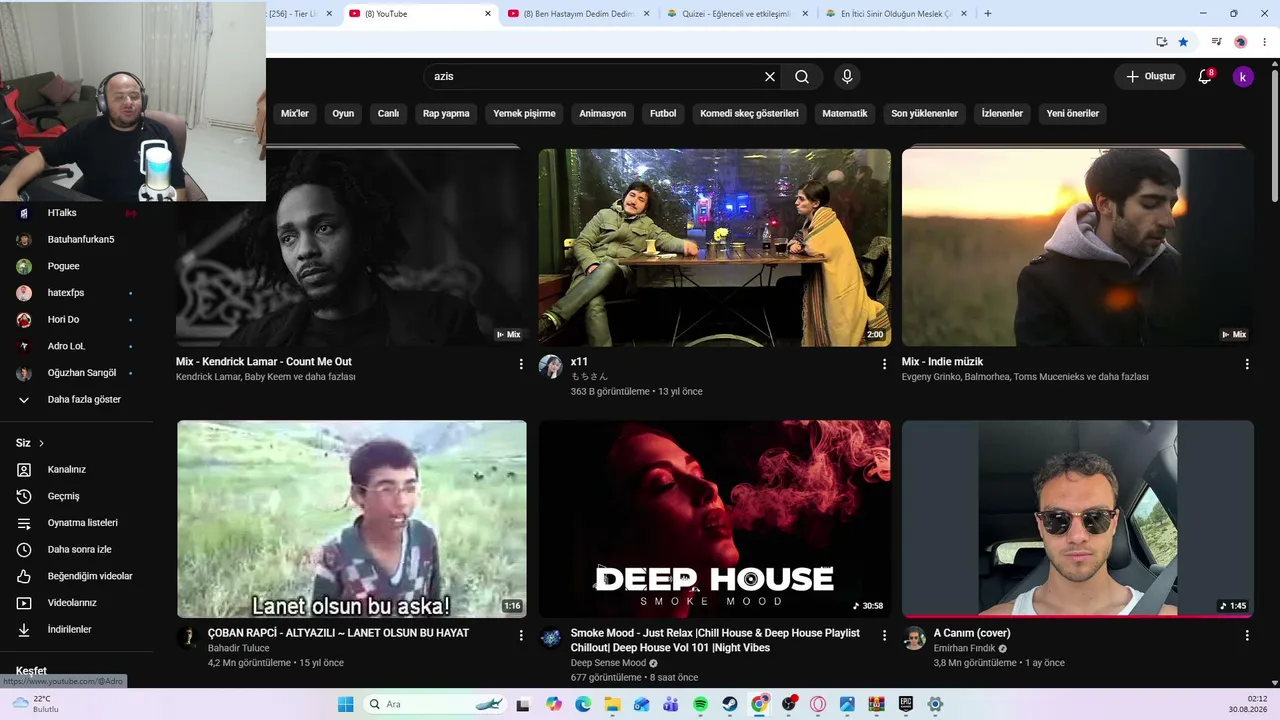Clear the "azis" search text with the X
1280x720 pixels.
point(770,77)
